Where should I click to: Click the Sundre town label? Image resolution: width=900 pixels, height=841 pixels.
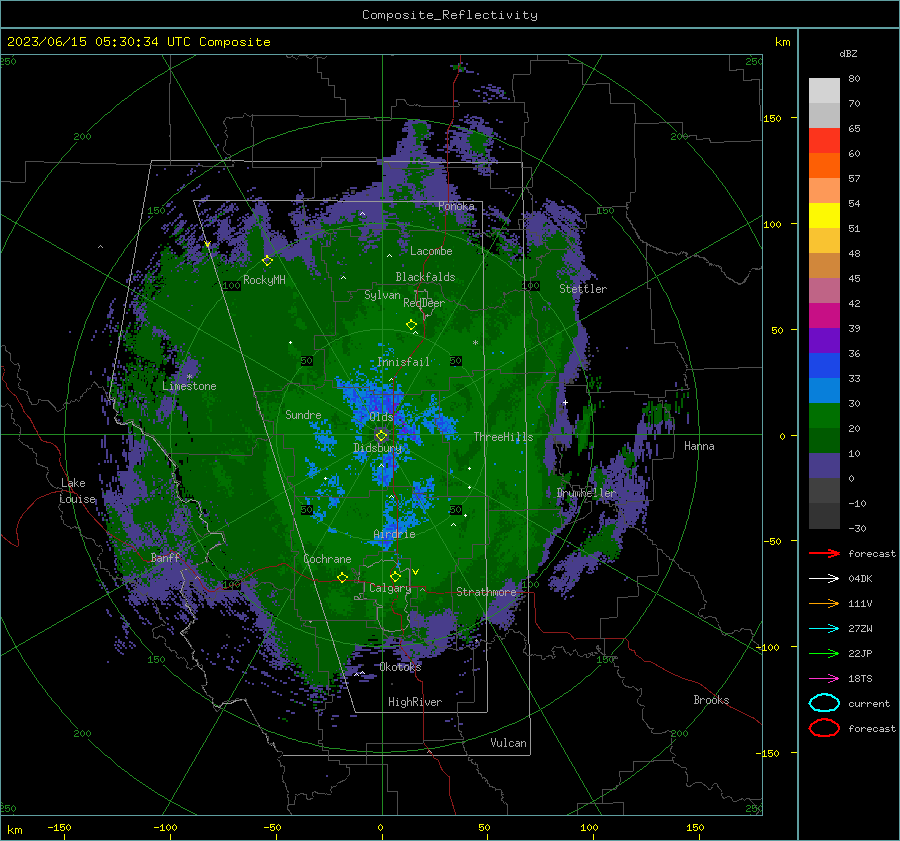pyautogui.click(x=303, y=414)
